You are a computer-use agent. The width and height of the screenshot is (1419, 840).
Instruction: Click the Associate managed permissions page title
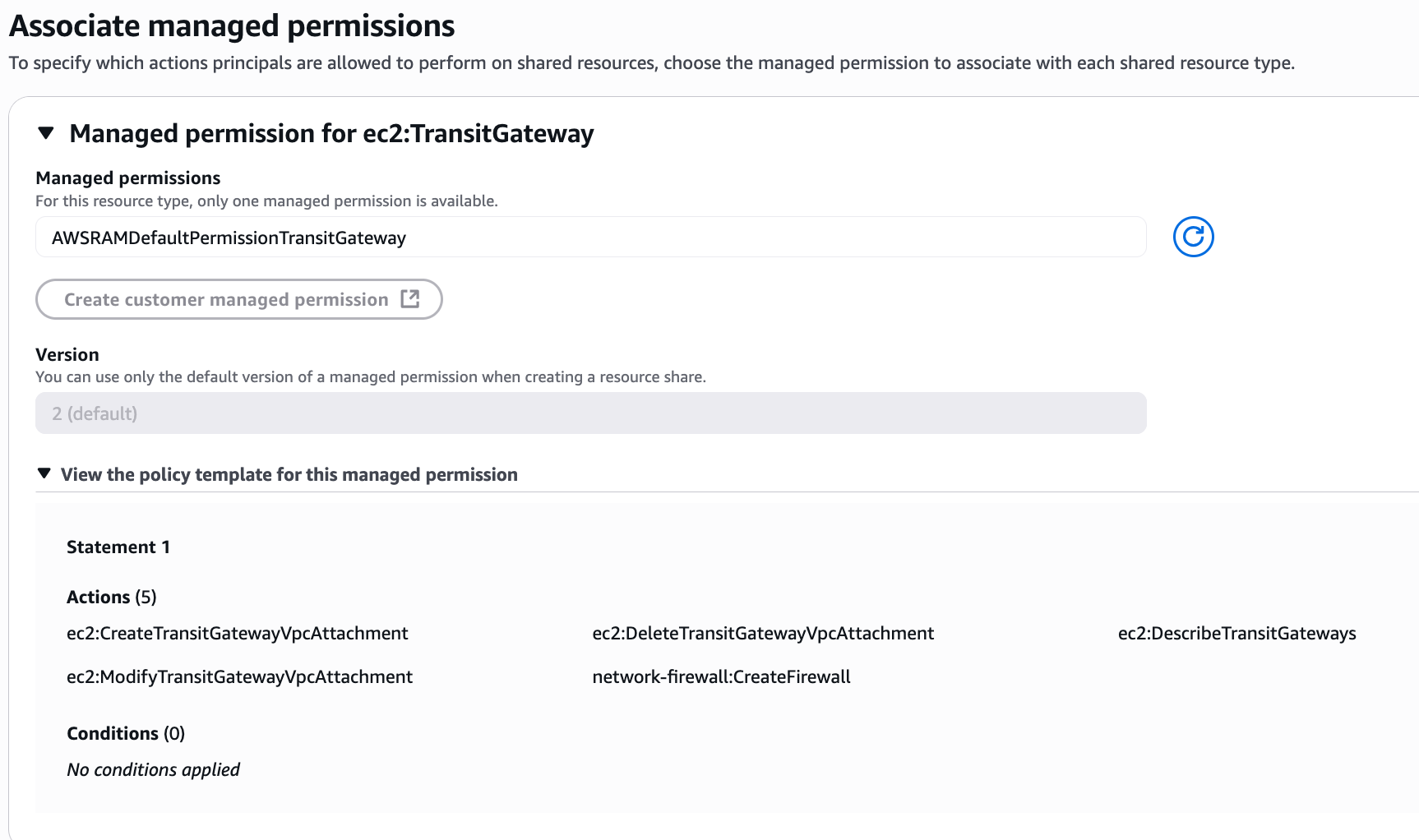[x=232, y=26]
